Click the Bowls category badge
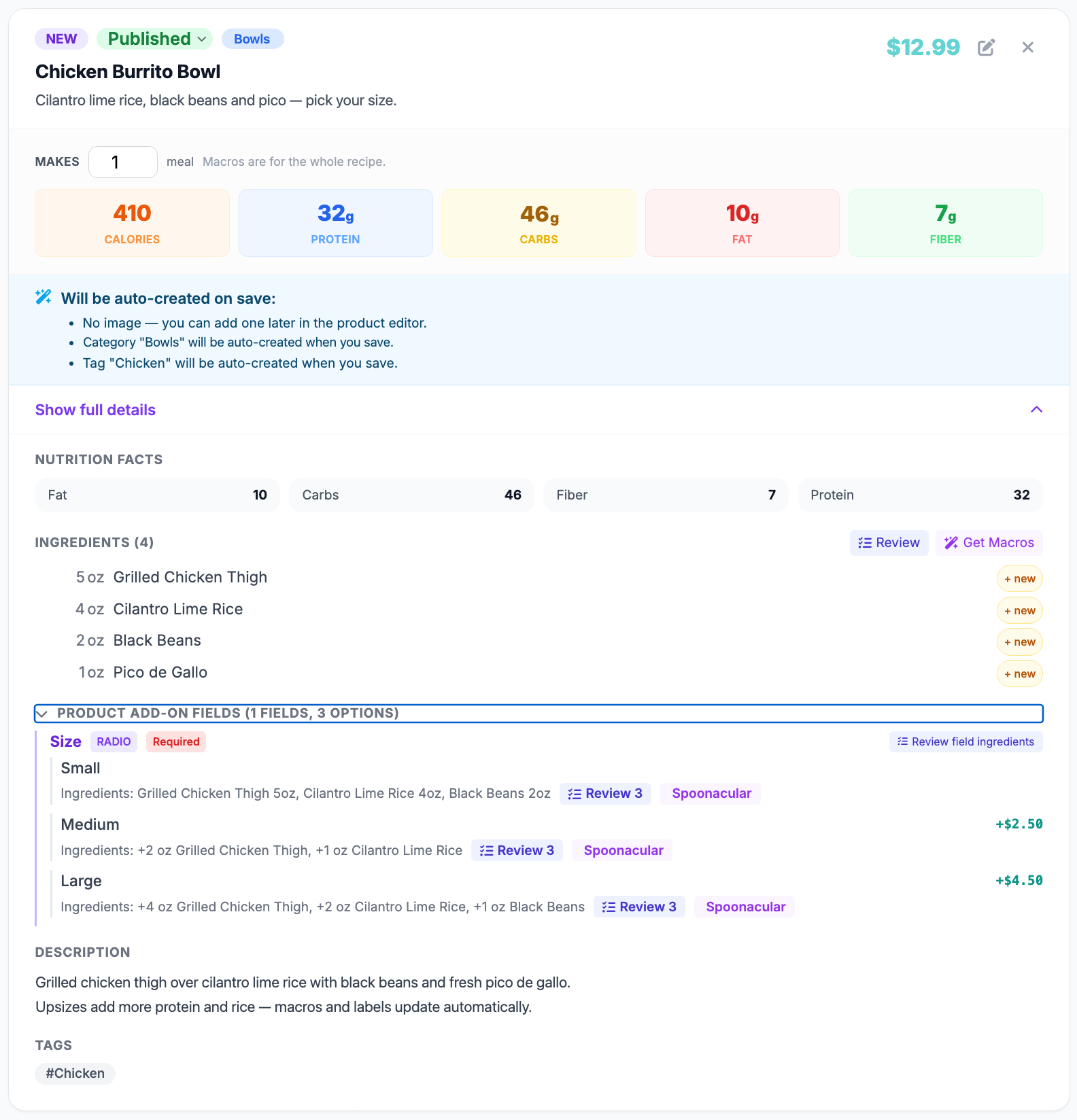The height and width of the screenshot is (1120, 1077). (252, 39)
